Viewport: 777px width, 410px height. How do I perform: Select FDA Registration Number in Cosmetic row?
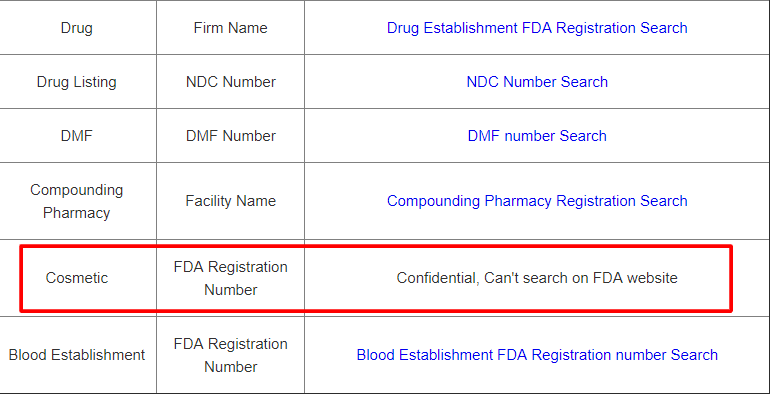coord(230,278)
